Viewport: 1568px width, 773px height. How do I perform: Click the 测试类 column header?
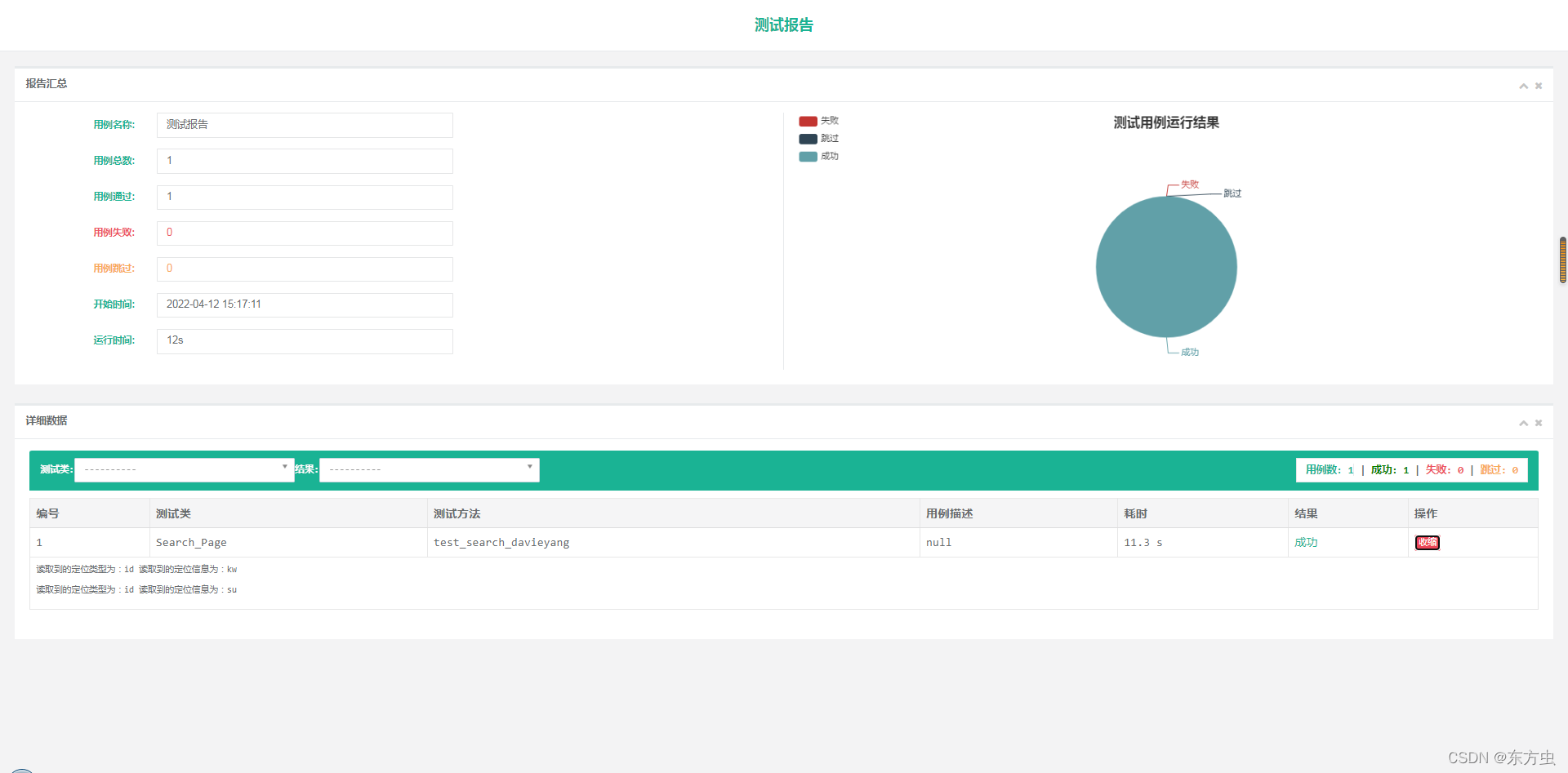288,513
